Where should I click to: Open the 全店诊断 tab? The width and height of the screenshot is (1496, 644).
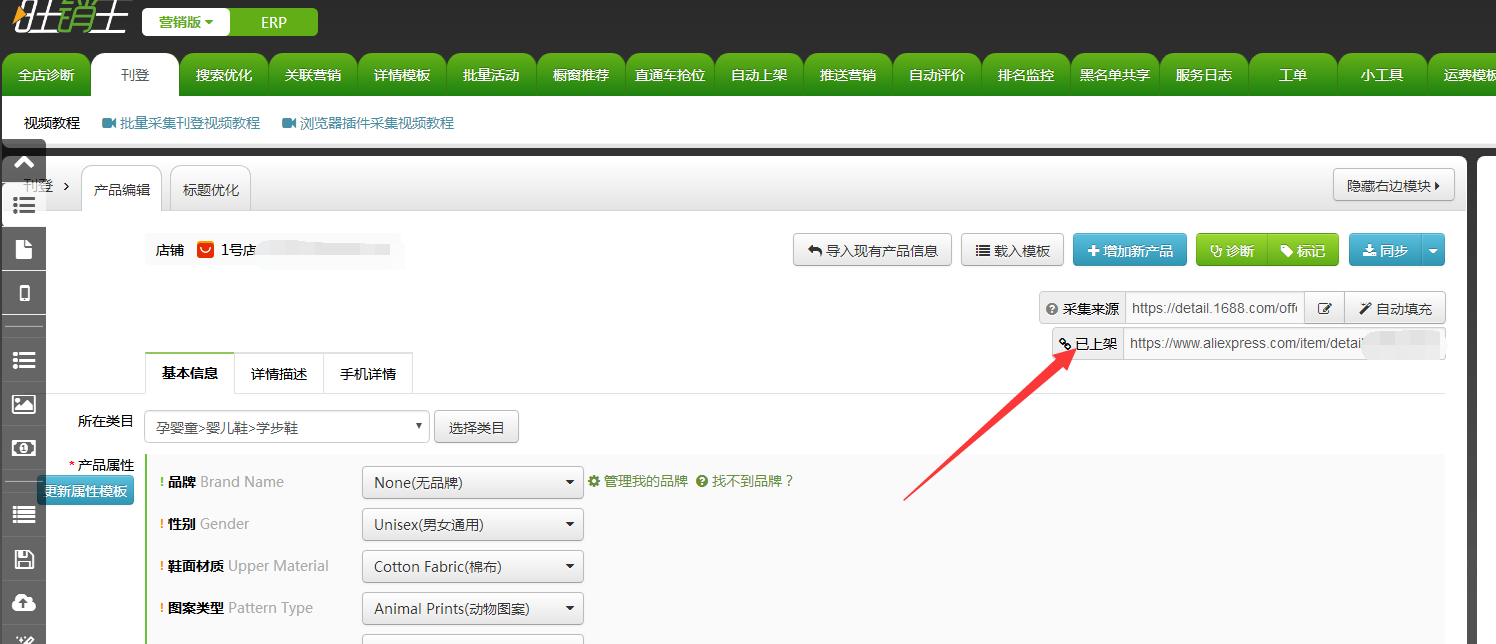46,75
